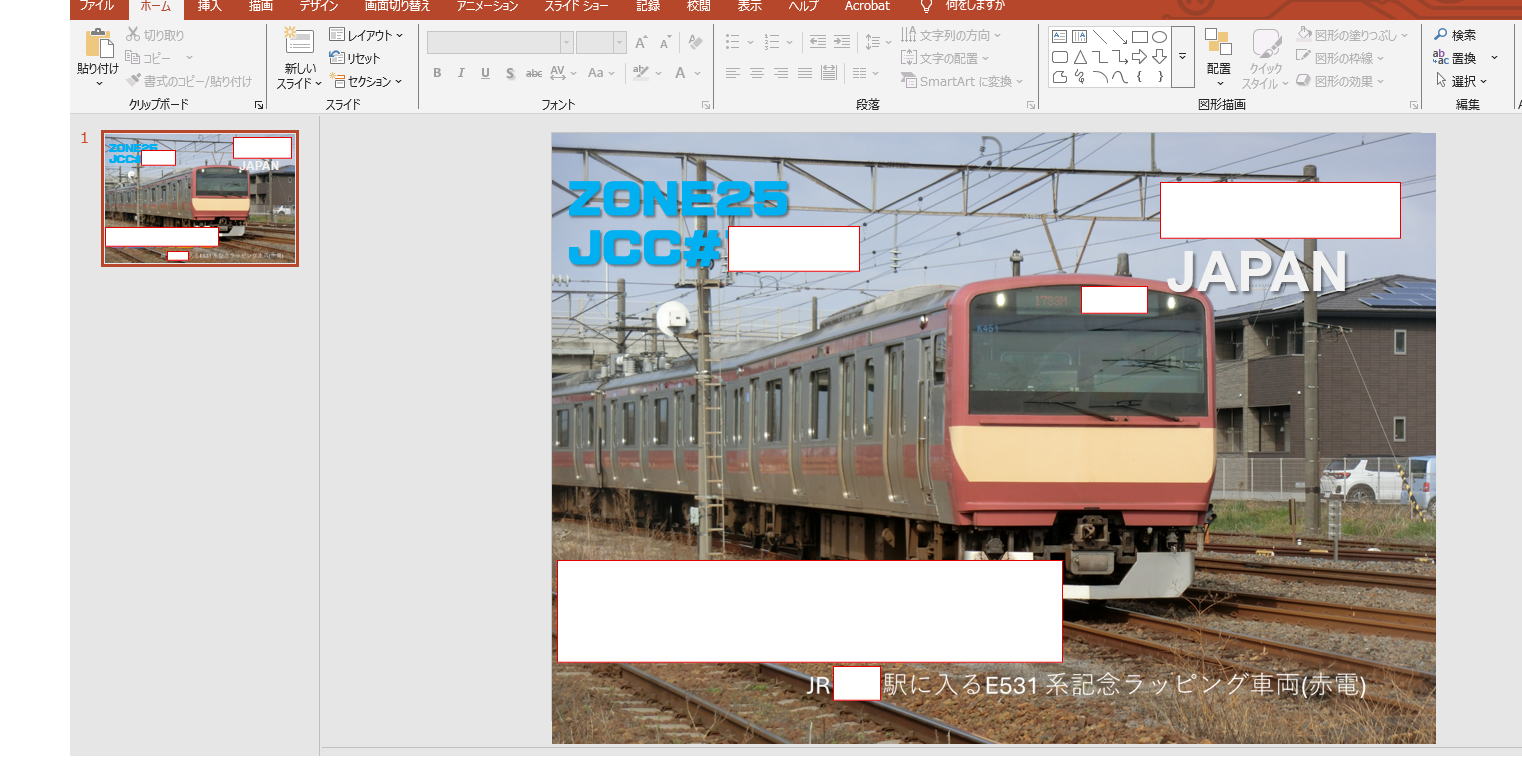This screenshot has width=1522, height=772.
Task: Select the text box shape in gallery
Action: click(x=1060, y=37)
